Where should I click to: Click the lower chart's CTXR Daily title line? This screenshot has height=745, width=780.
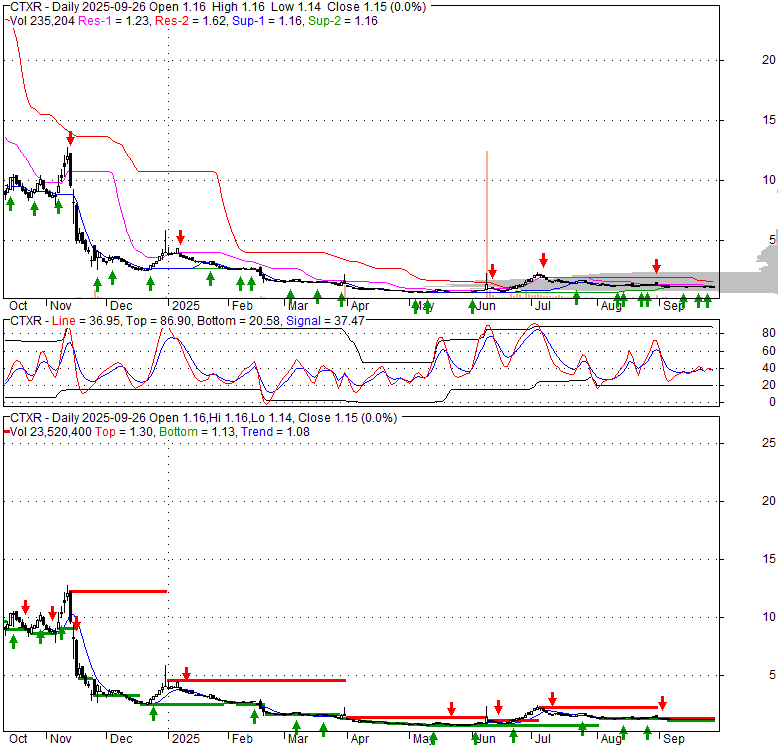pos(203,418)
